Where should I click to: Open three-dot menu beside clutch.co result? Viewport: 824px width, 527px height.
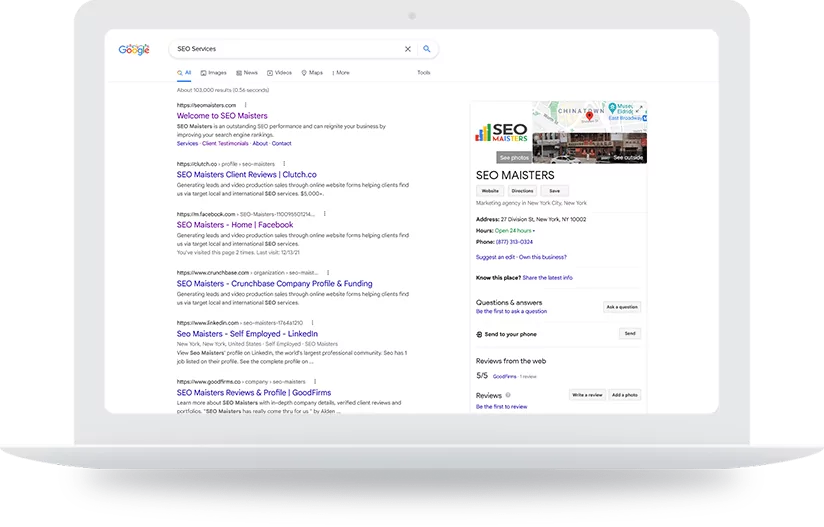tap(284, 164)
